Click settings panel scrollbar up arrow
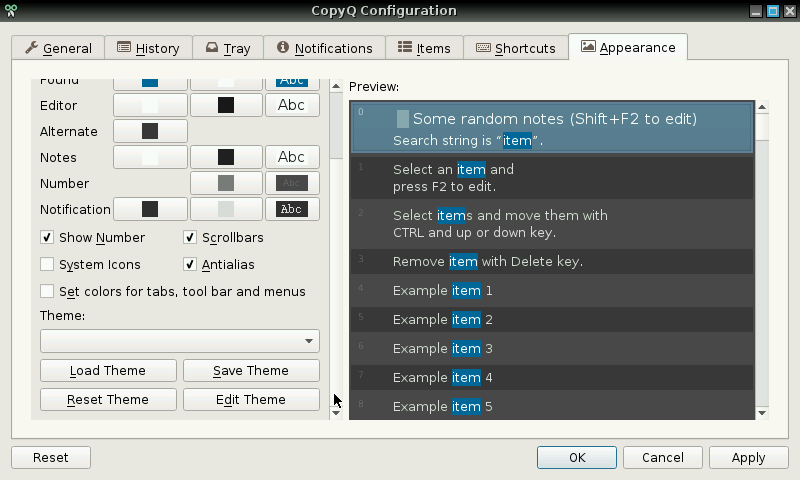The width and height of the screenshot is (800, 480). (x=336, y=86)
